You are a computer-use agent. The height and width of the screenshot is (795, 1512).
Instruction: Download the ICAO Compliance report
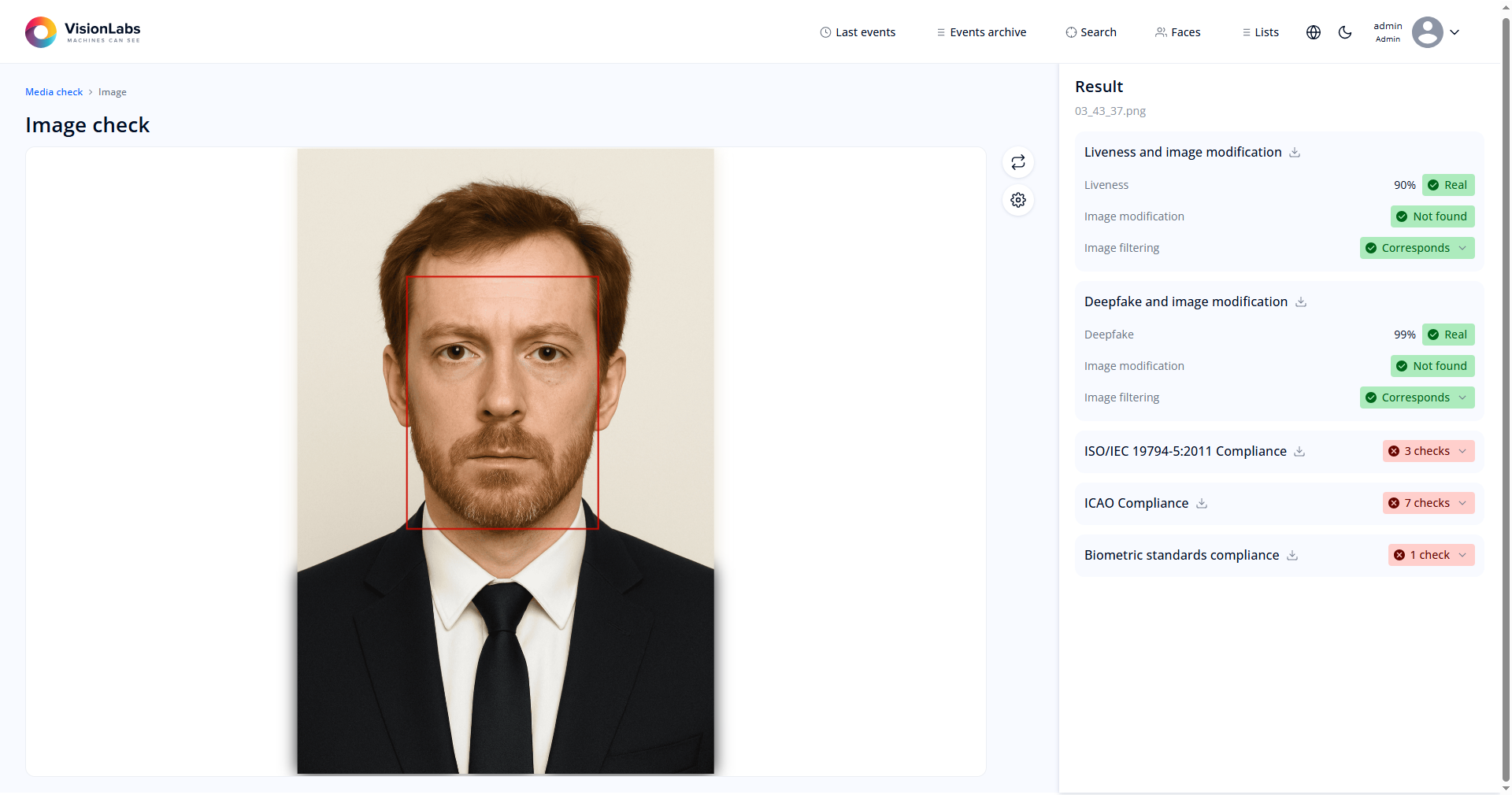click(1202, 503)
